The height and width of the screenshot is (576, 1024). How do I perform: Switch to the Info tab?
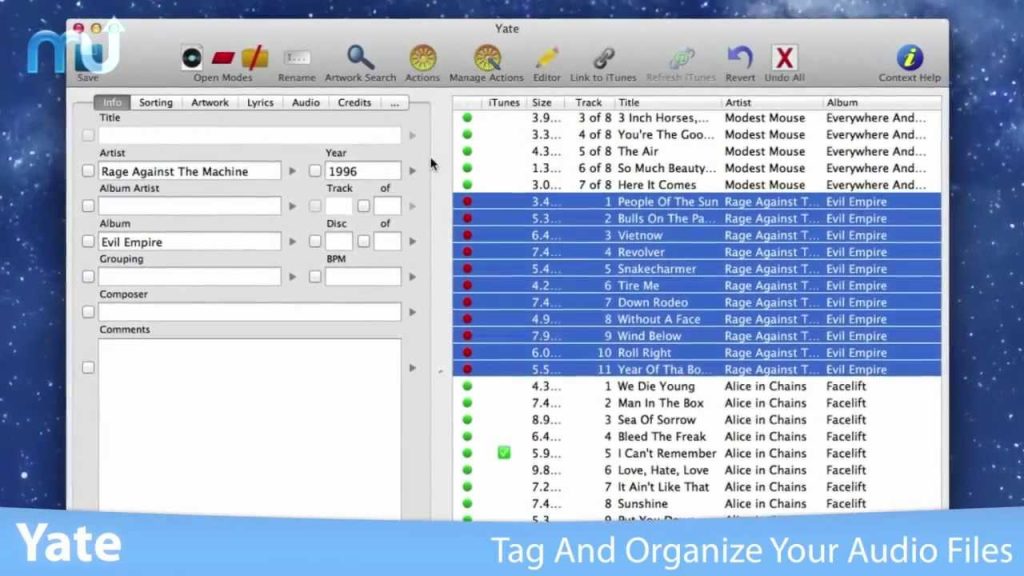(x=112, y=103)
